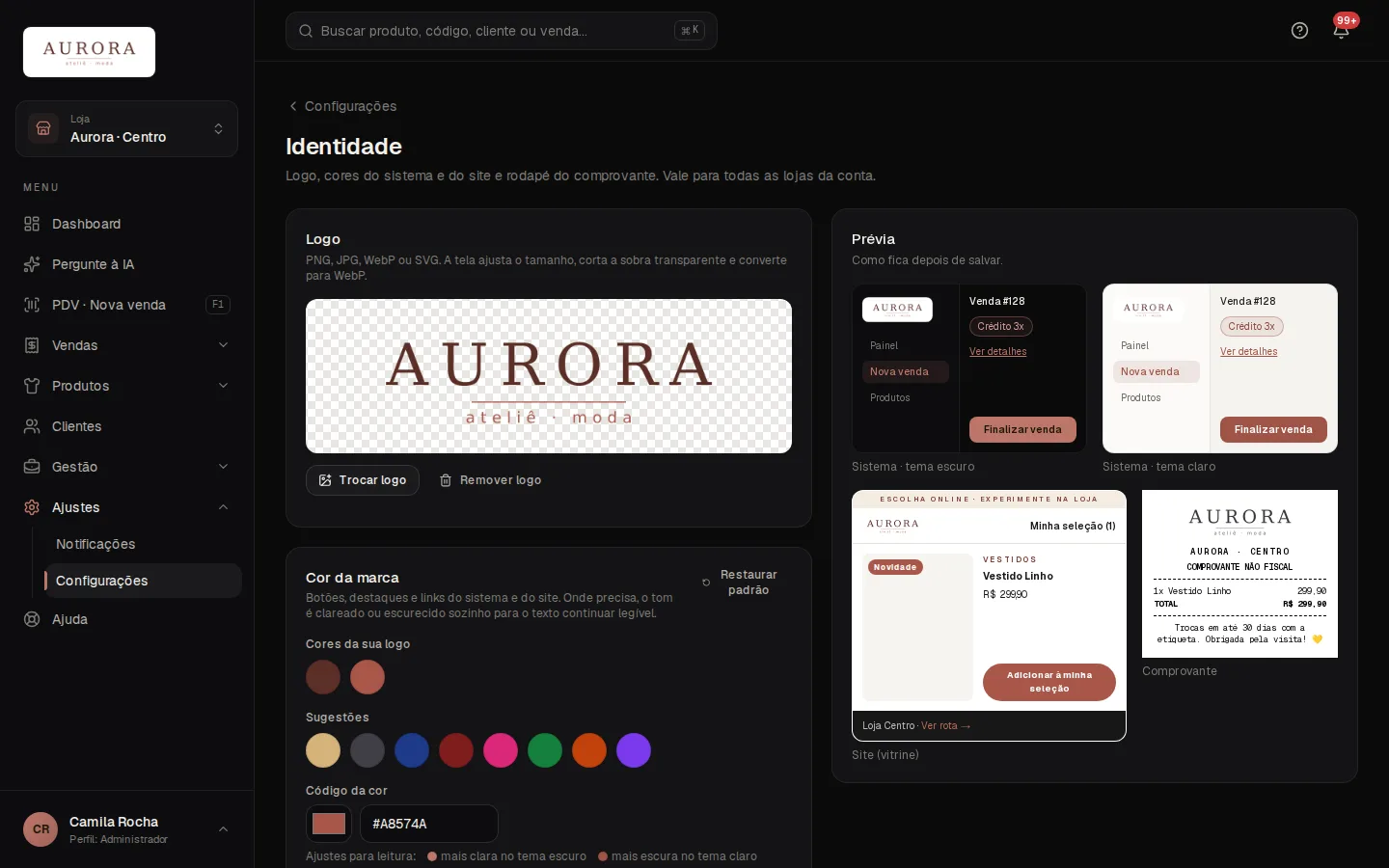The width and height of the screenshot is (1389, 868).
Task: Open notifications bell with 99+ badge
Action: pos(1341,31)
